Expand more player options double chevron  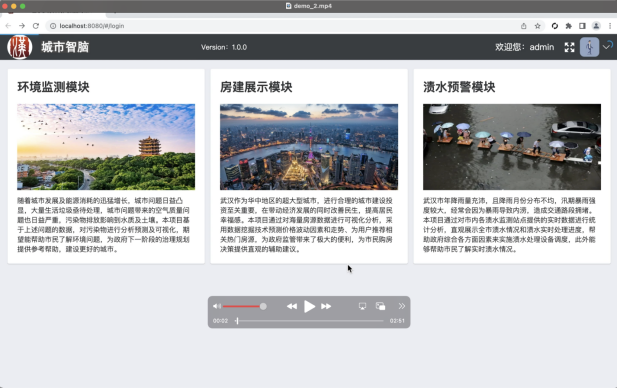click(401, 306)
